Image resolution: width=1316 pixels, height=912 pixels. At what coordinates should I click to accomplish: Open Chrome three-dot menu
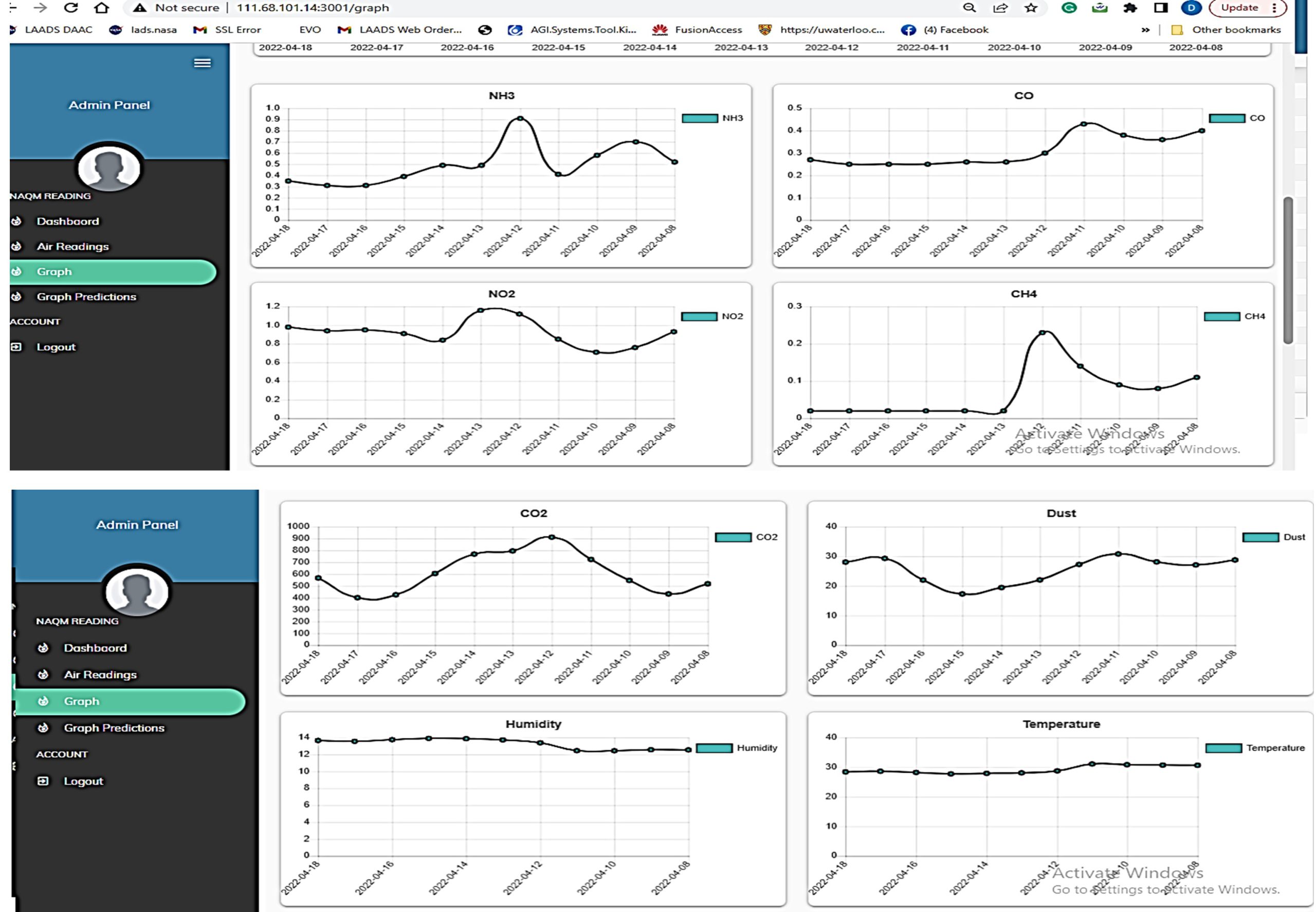pos(1274,7)
